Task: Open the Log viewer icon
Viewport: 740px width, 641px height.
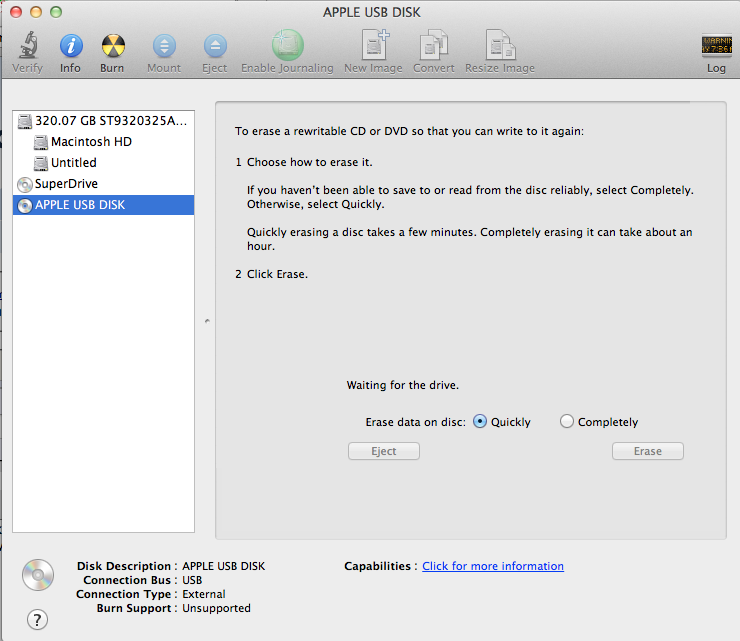Action: tap(716, 45)
